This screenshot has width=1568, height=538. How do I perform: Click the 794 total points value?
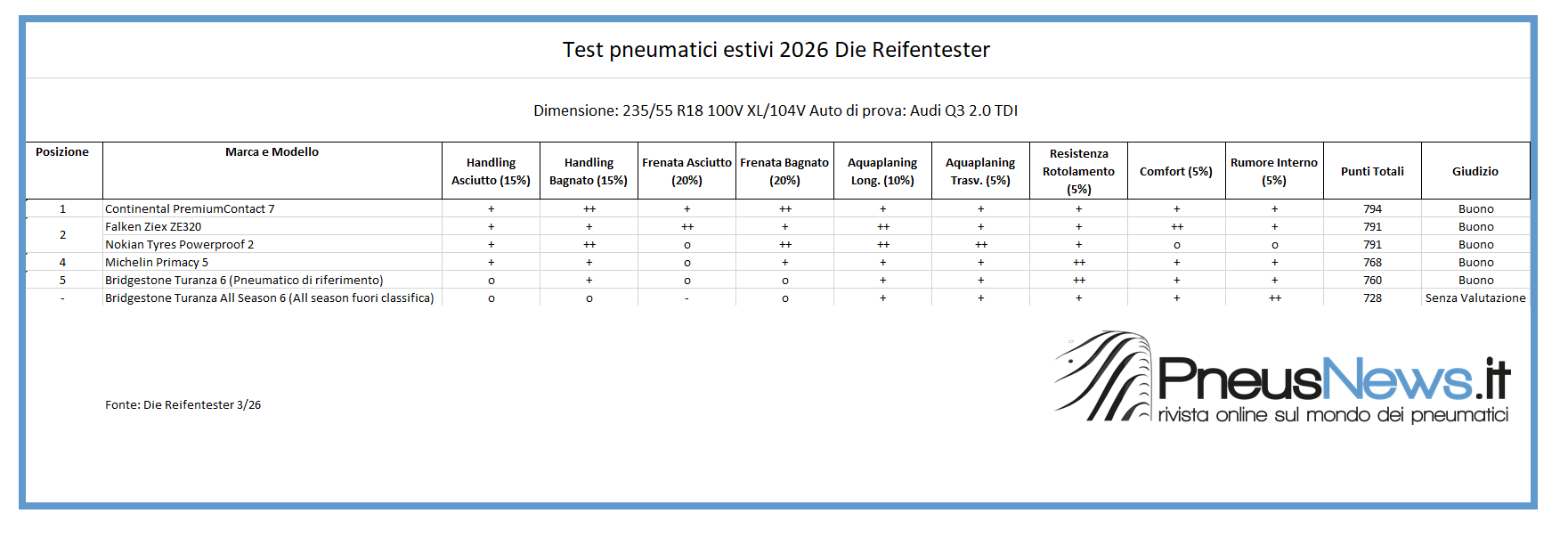tap(1372, 209)
